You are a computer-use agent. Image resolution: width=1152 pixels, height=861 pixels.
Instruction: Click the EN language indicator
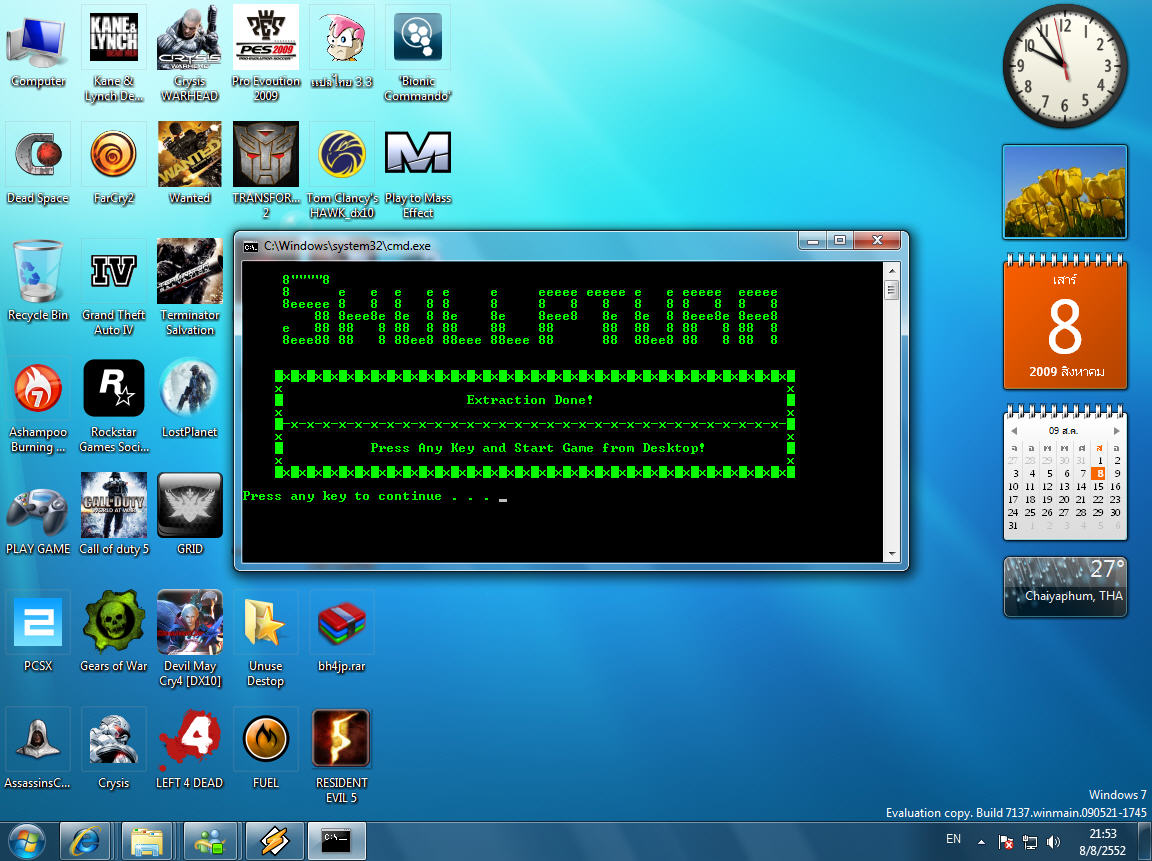pyautogui.click(x=953, y=839)
